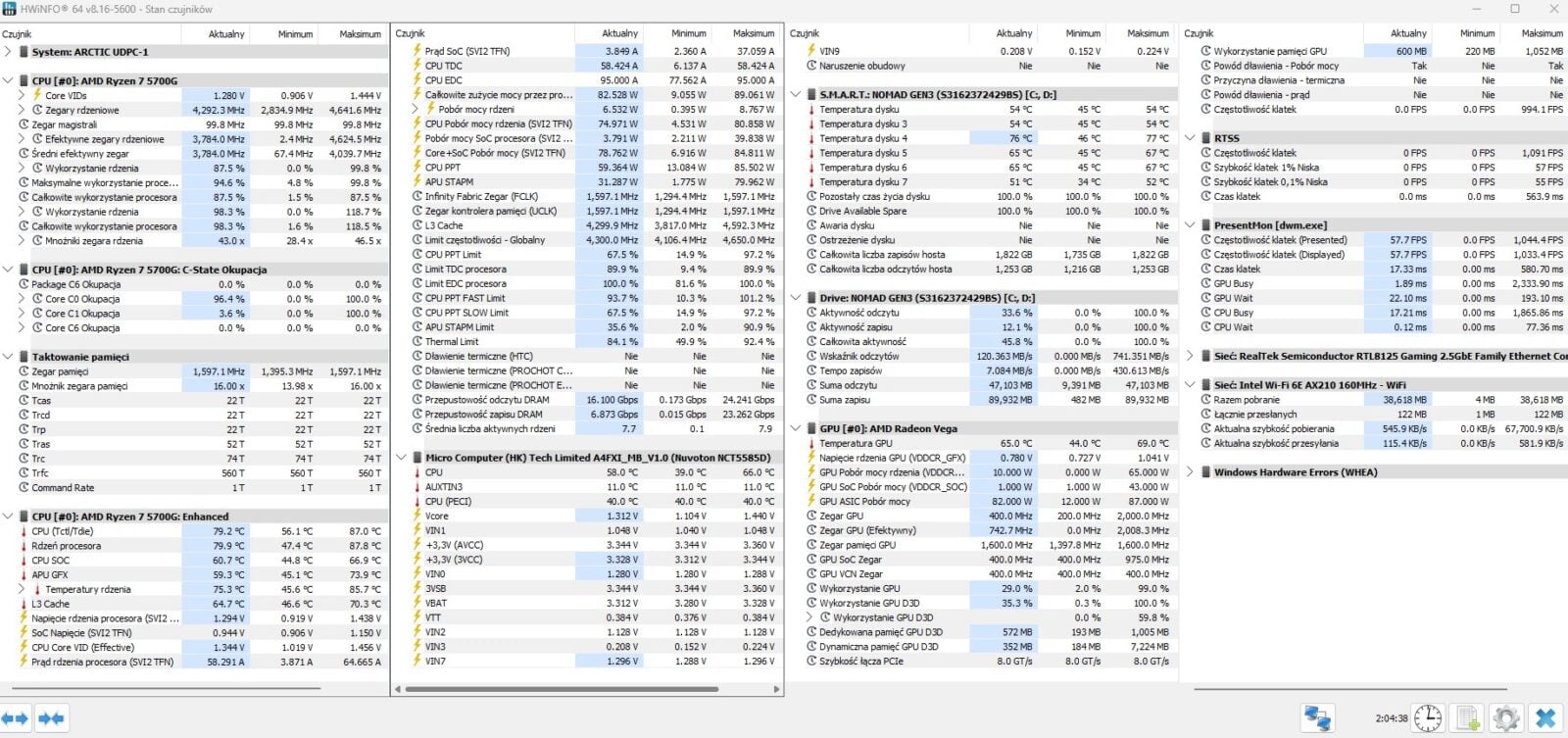Image resolution: width=1568 pixels, height=738 pixels.
Task: Click the Maksimum column header in first panel
Action: pos(360,34)
